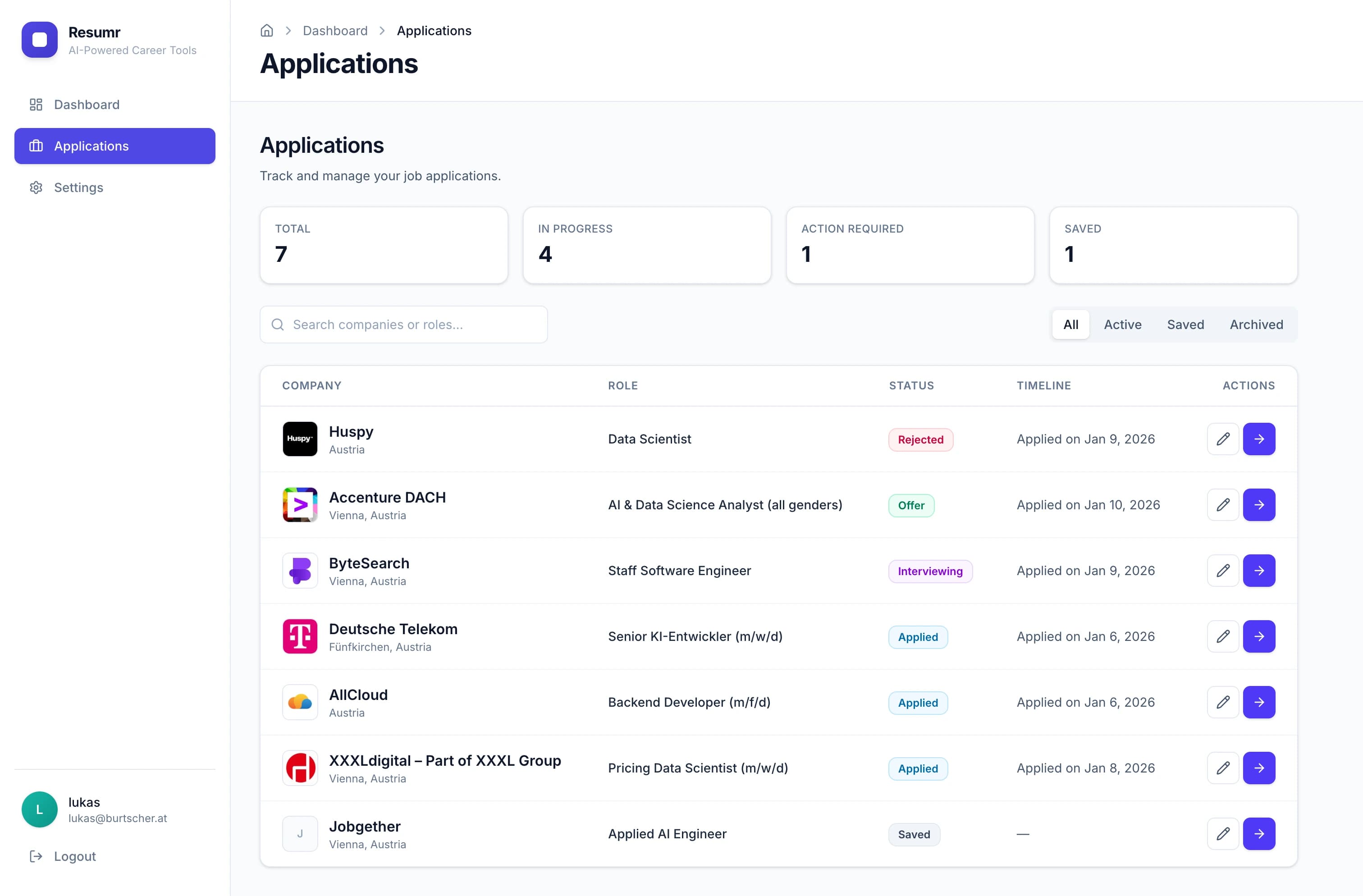Viewport: 1363px width, 896px height.
Task: Open Dashboard from the breadcrumb
Action: point(335,30)
